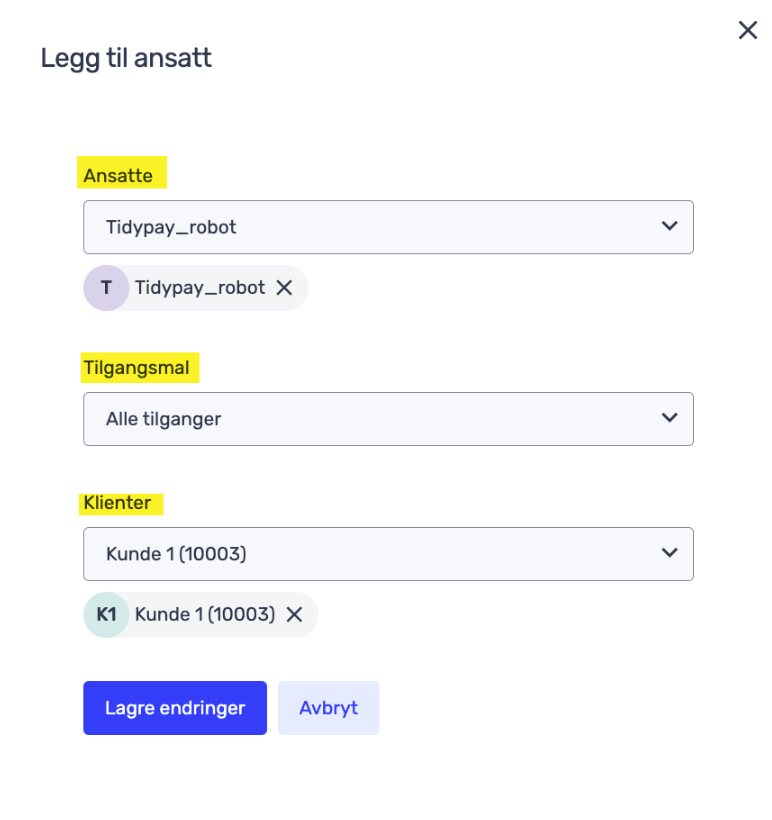The image size is (772, 820).
Task: Click the highlighted Klienter label
Action: (x=117, y=503)
